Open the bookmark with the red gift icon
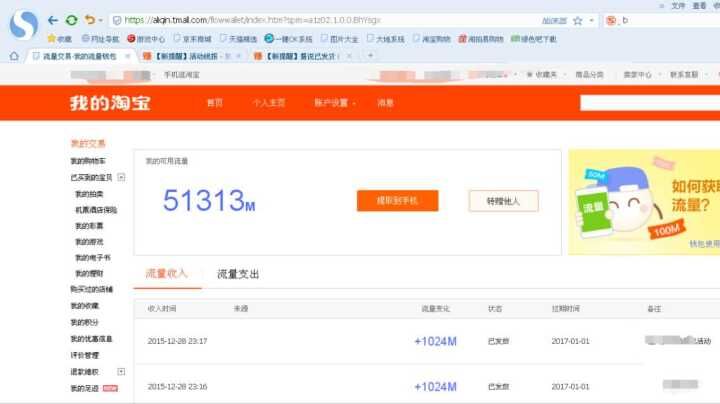 481,39
